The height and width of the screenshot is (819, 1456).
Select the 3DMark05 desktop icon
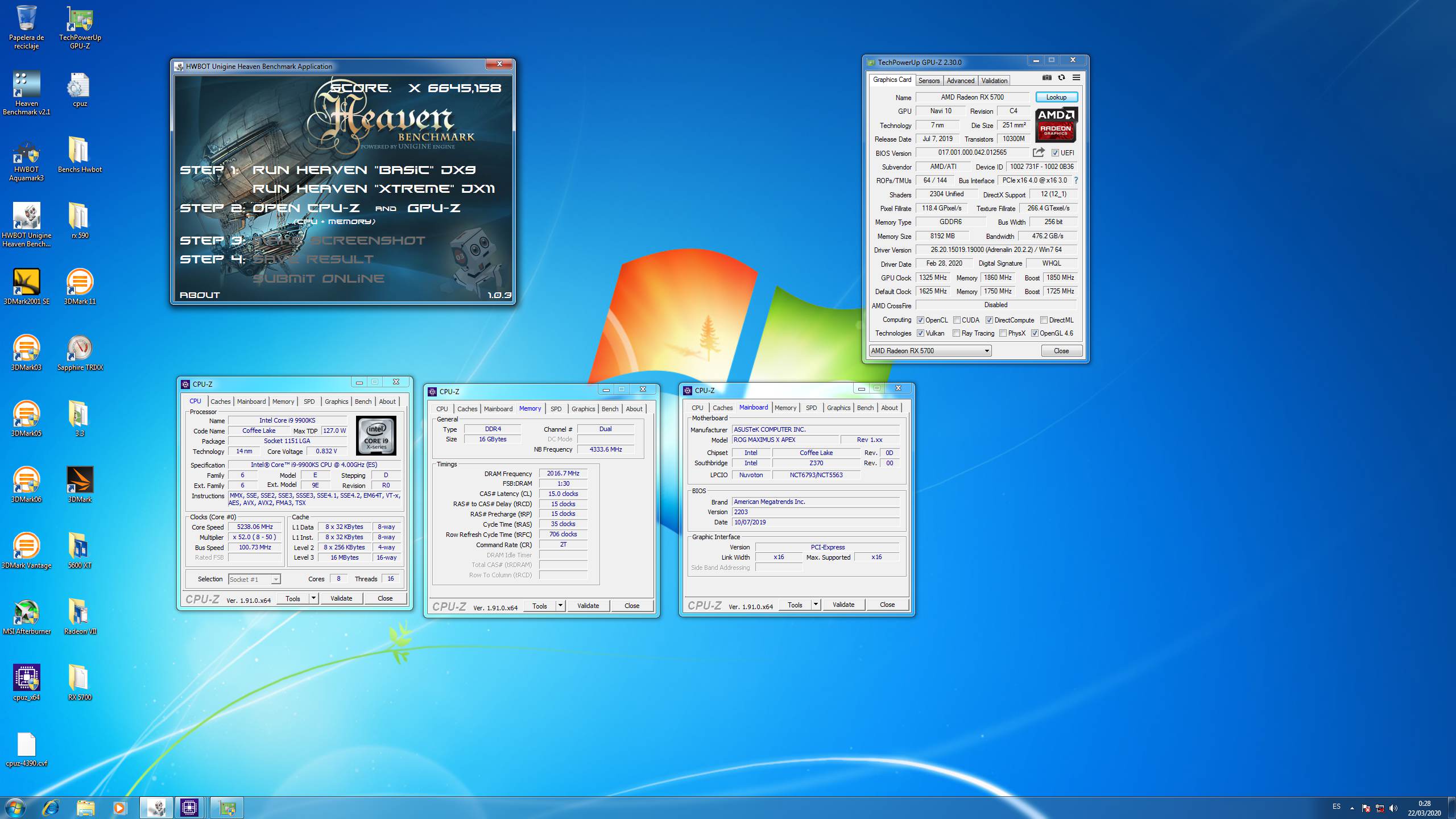pos(26,419)
